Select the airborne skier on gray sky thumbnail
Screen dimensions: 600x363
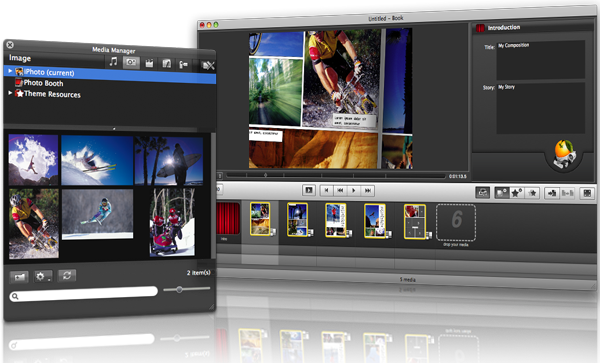(x=97, y=214)
